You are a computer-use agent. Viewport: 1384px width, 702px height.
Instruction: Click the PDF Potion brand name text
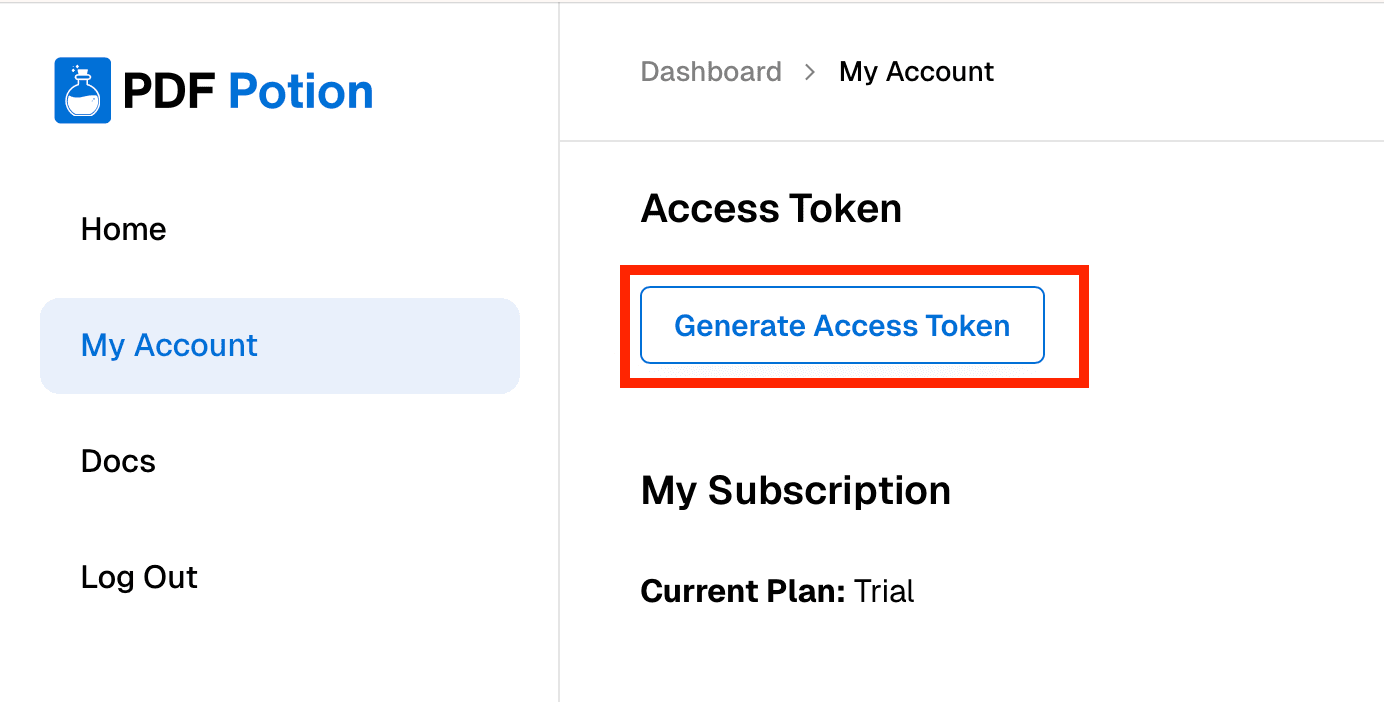[x=247, y=92]
